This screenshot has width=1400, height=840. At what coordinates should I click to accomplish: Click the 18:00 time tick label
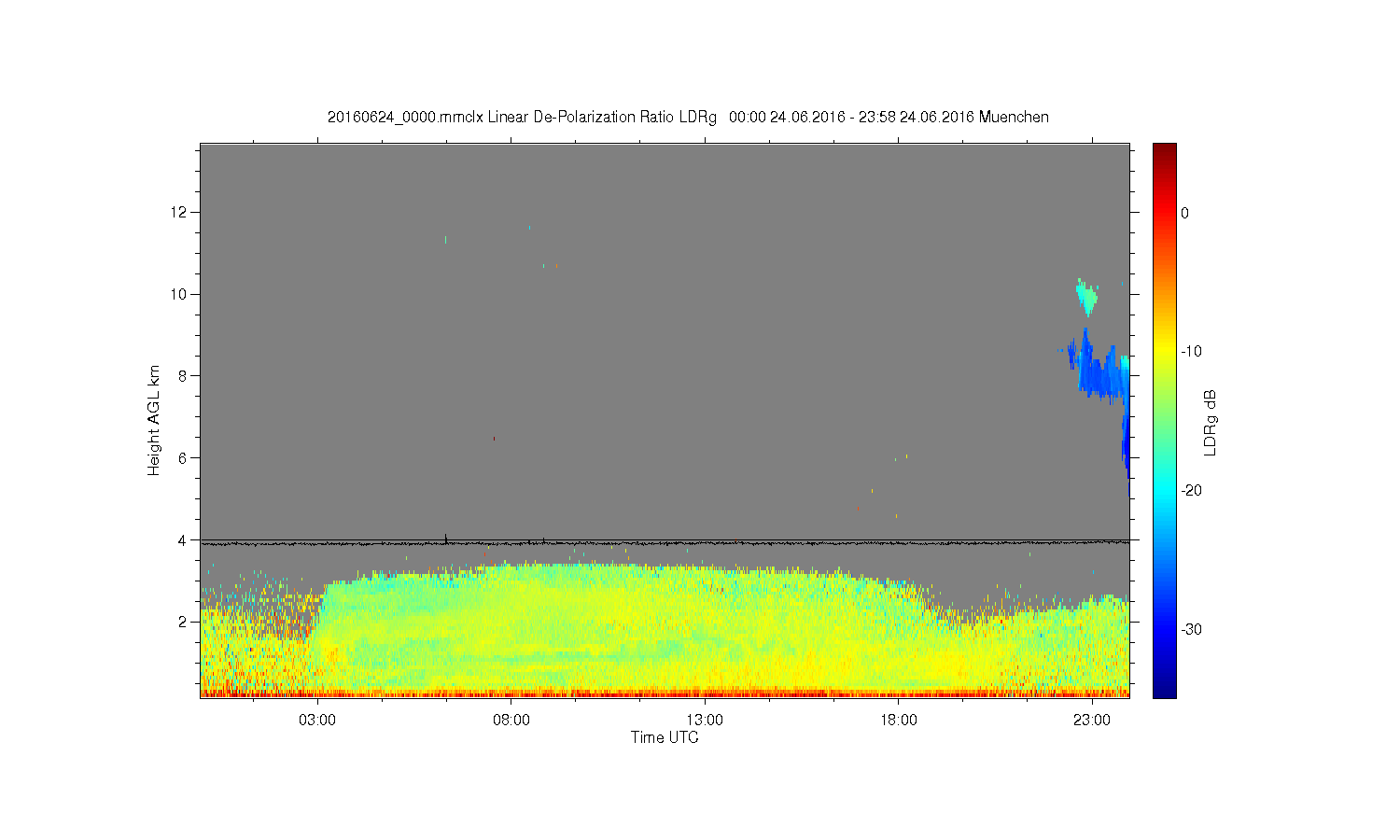pos(899,721)
